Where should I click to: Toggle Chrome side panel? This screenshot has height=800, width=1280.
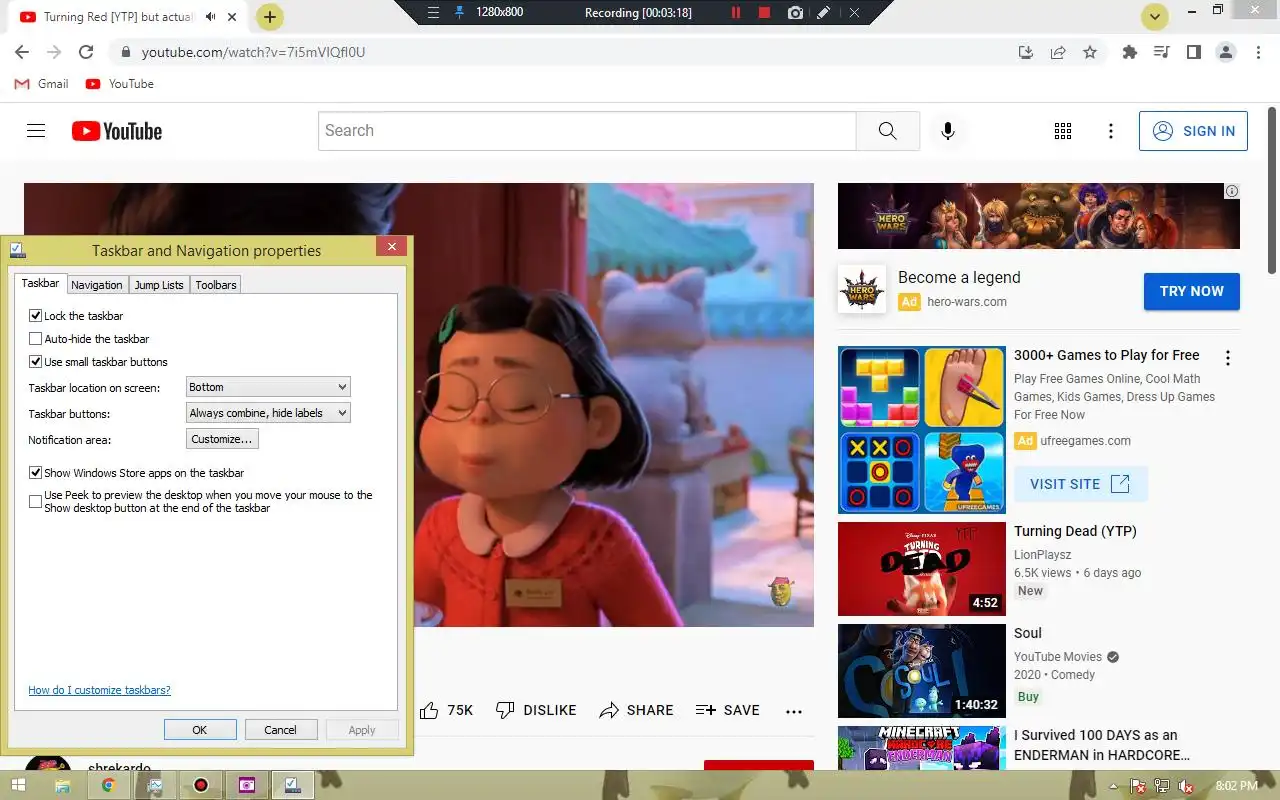[x=1193, y=52]
